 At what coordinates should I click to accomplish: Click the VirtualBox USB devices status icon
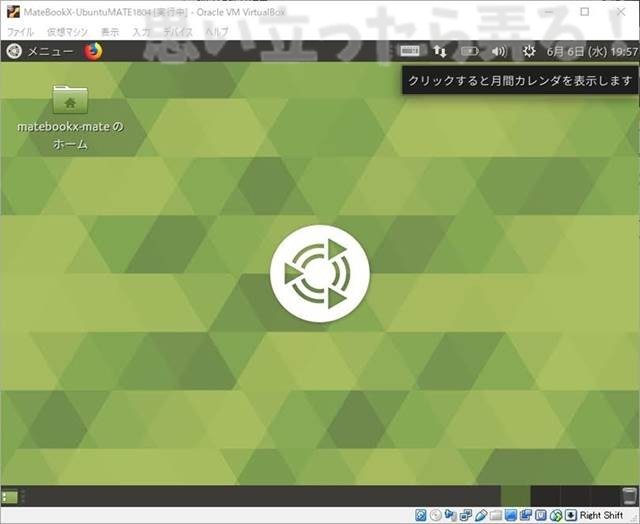click(481, 515)
